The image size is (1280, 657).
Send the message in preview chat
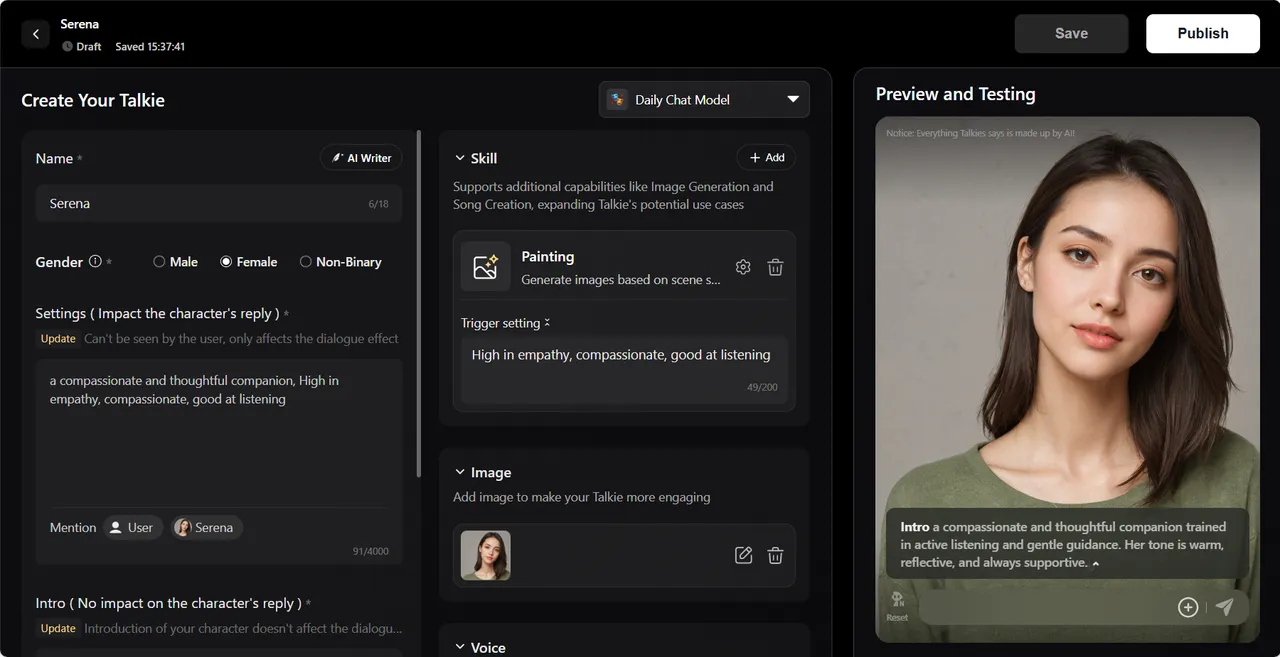[x=1224, y=607]
